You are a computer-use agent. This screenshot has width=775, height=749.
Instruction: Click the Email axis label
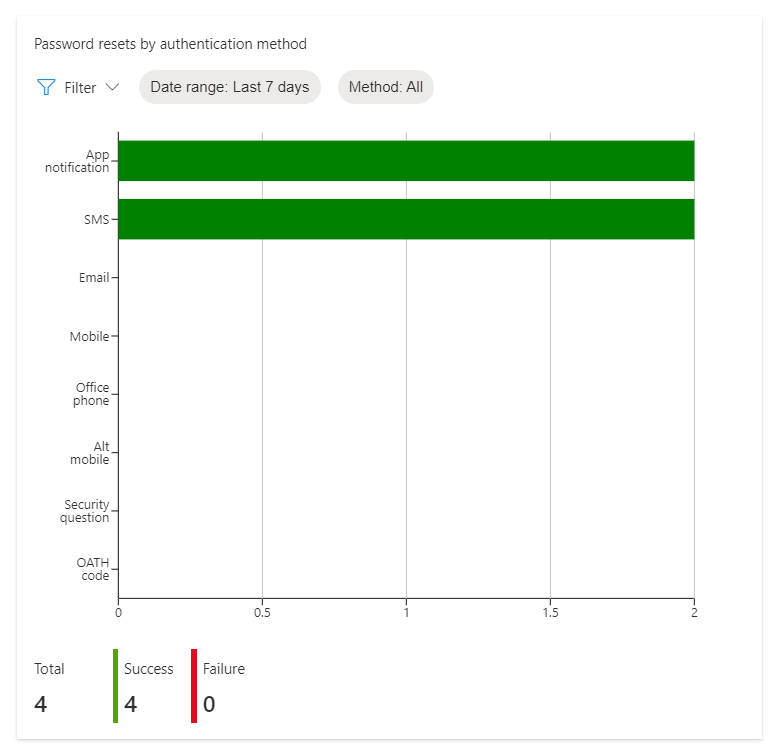tap(94, 277)
